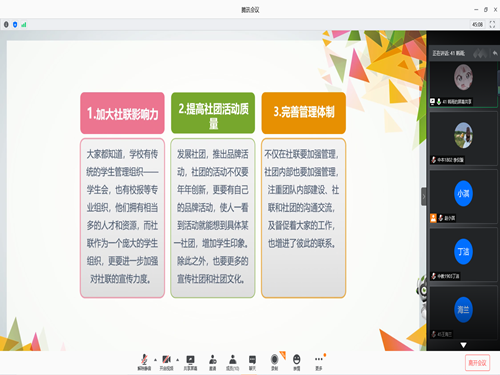Unmute the microphone in the bottom toolbar
The image size is (500, 375).
click(144, 362)
